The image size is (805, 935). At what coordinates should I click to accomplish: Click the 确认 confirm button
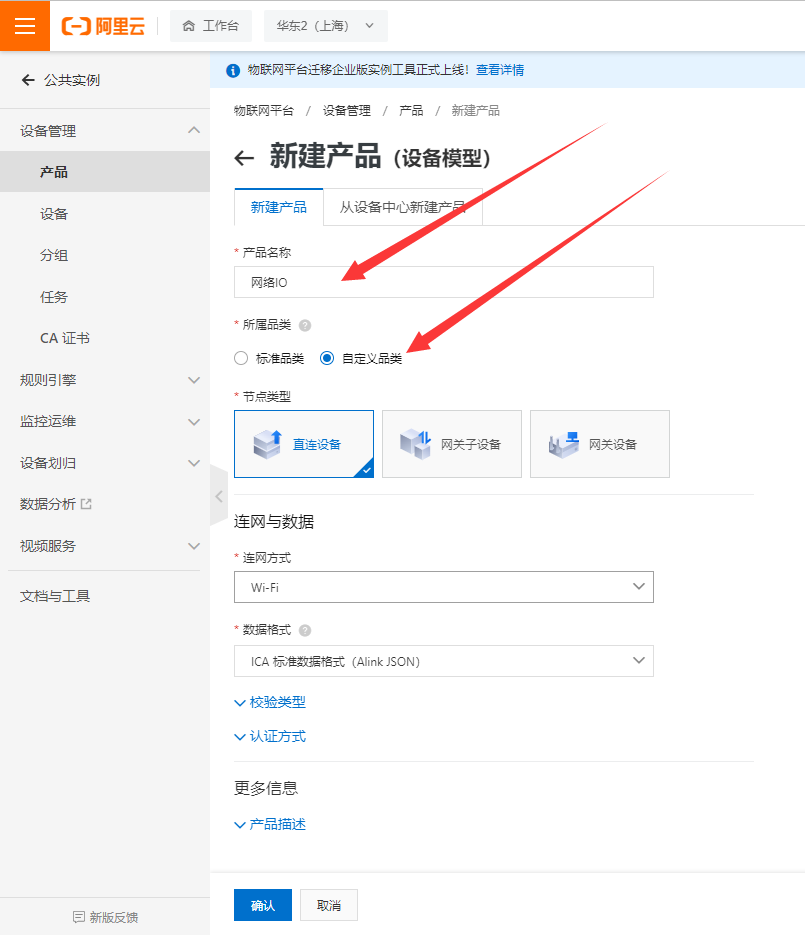click(x=262, y=904)
